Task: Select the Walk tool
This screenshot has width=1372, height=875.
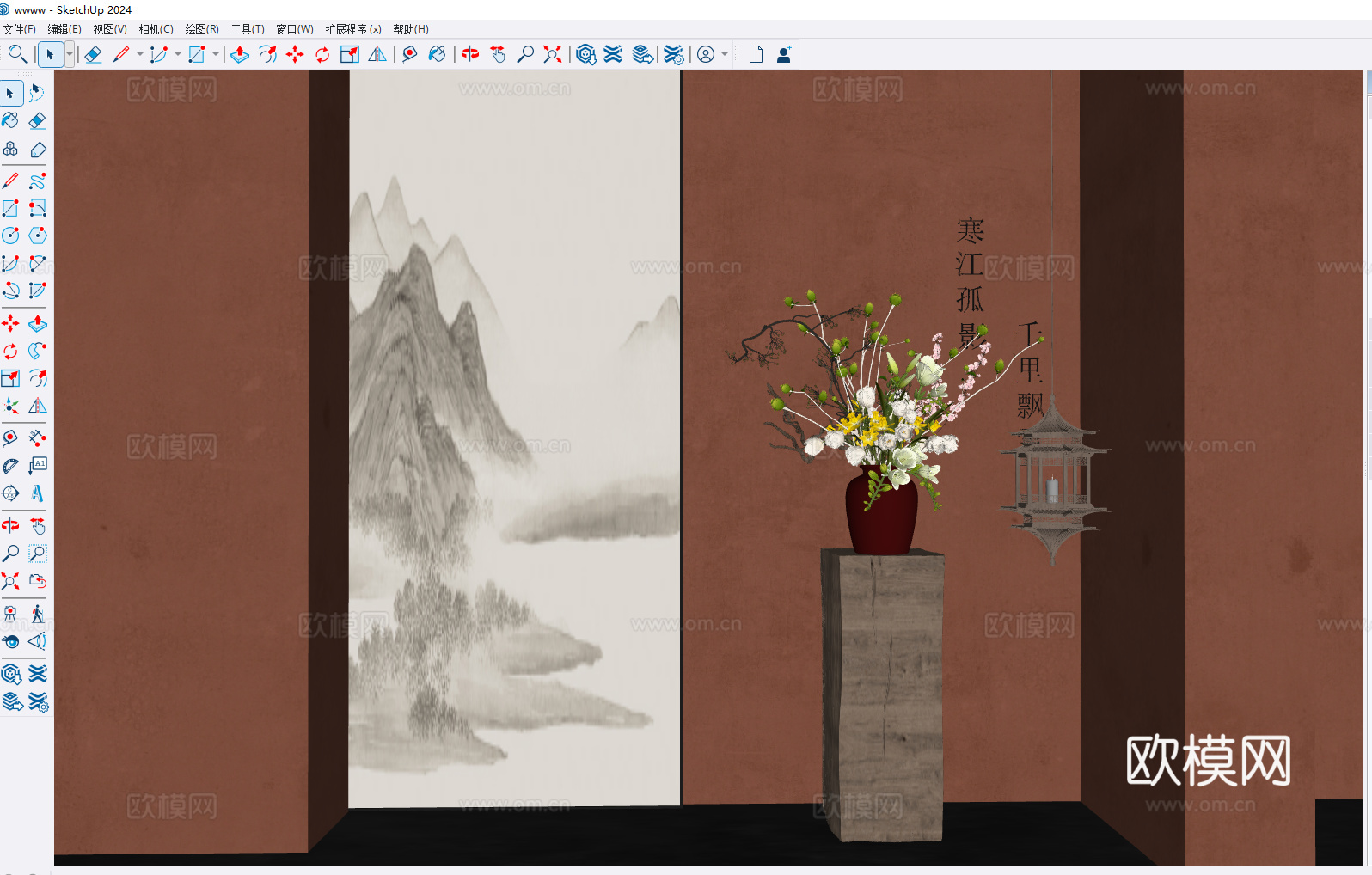Action: (37, 614)
